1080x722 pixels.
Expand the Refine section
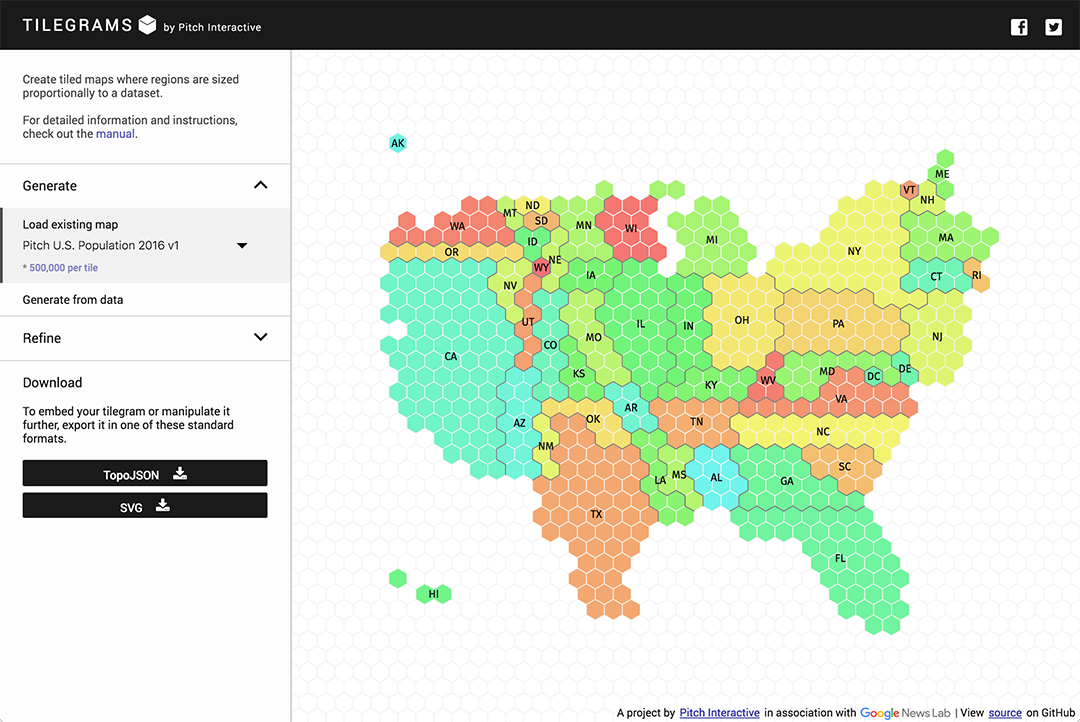260,338
